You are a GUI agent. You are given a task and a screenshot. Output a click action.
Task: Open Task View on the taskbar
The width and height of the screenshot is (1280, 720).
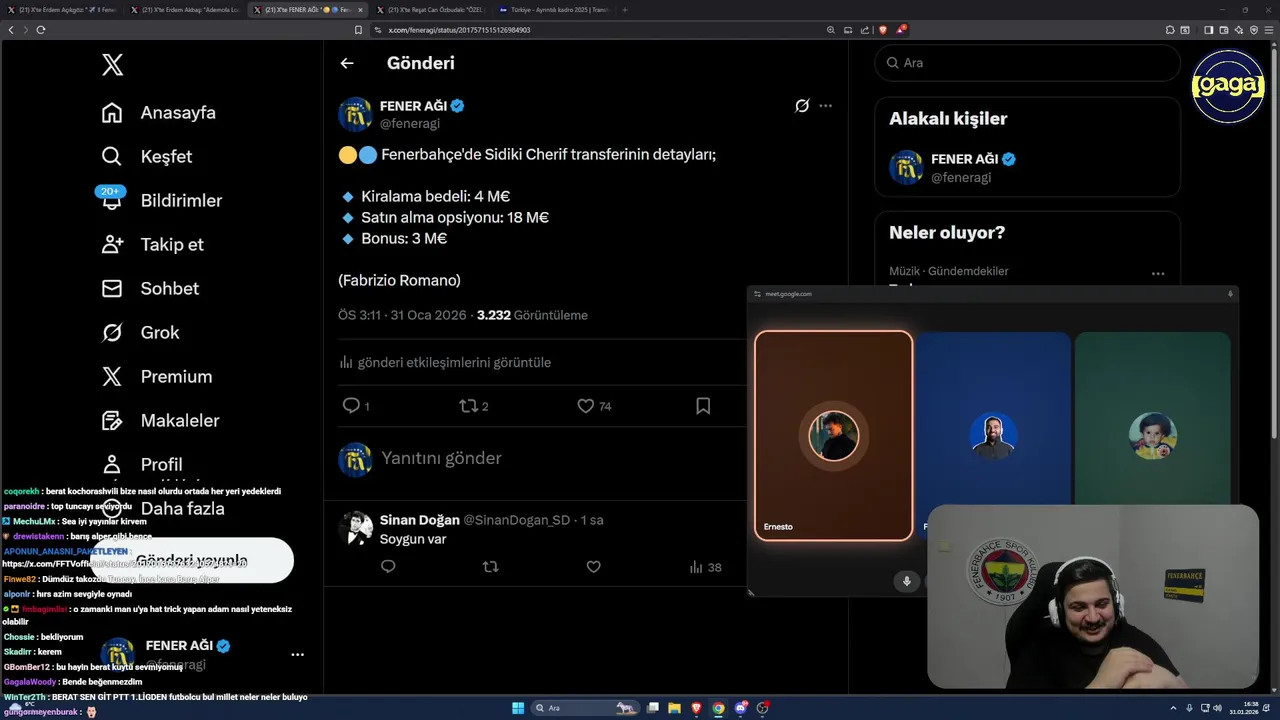tap(653, 708)
